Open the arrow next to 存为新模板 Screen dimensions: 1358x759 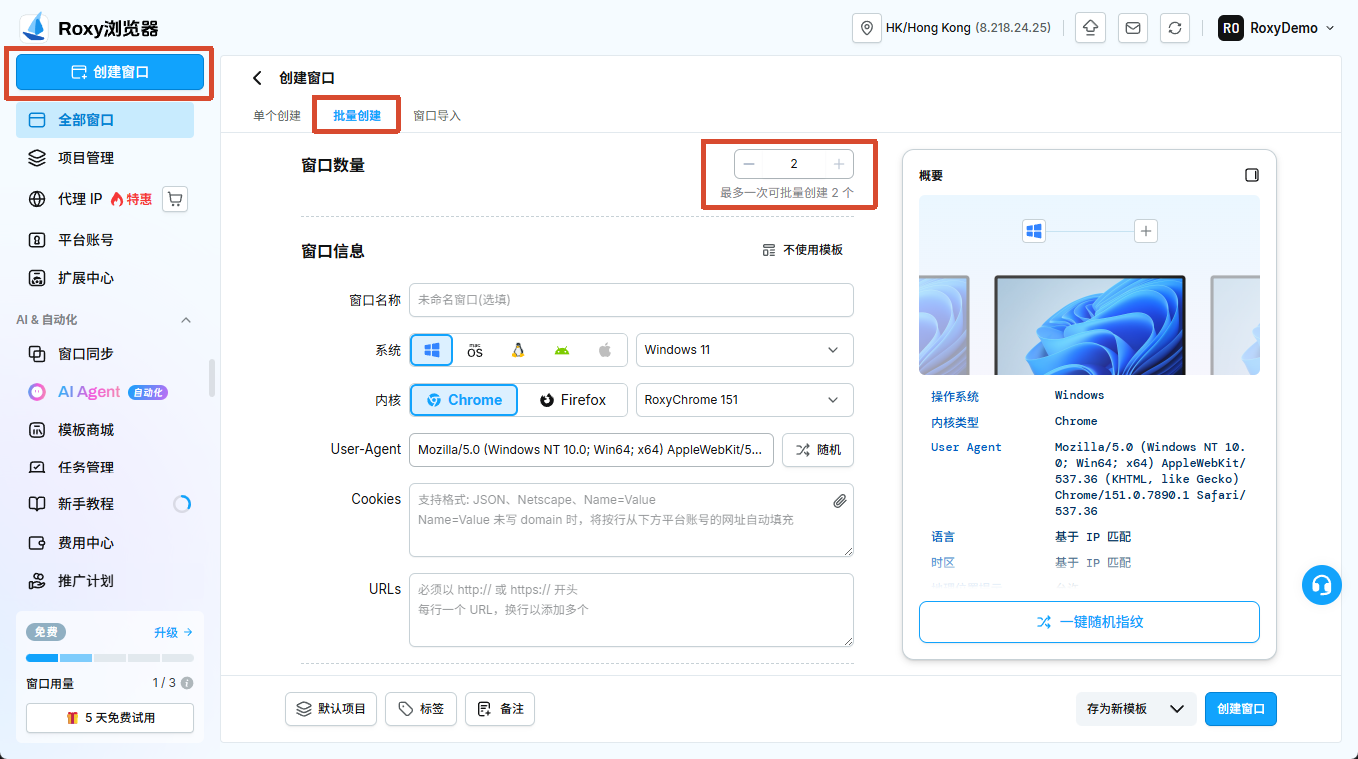click(x=1177, y=709)
